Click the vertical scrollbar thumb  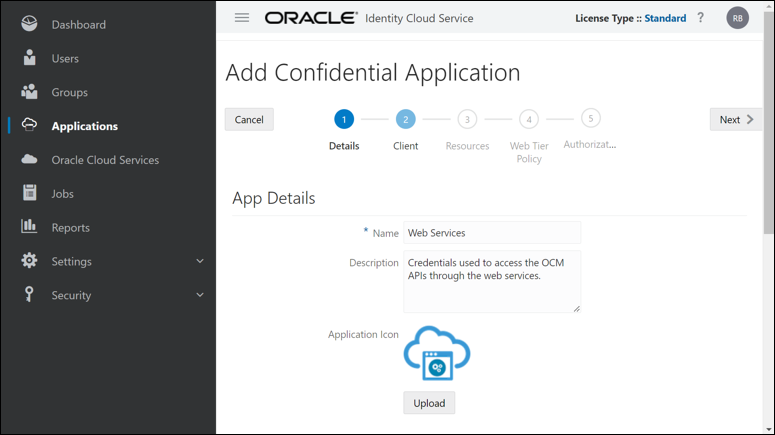[x=768, y=123]
